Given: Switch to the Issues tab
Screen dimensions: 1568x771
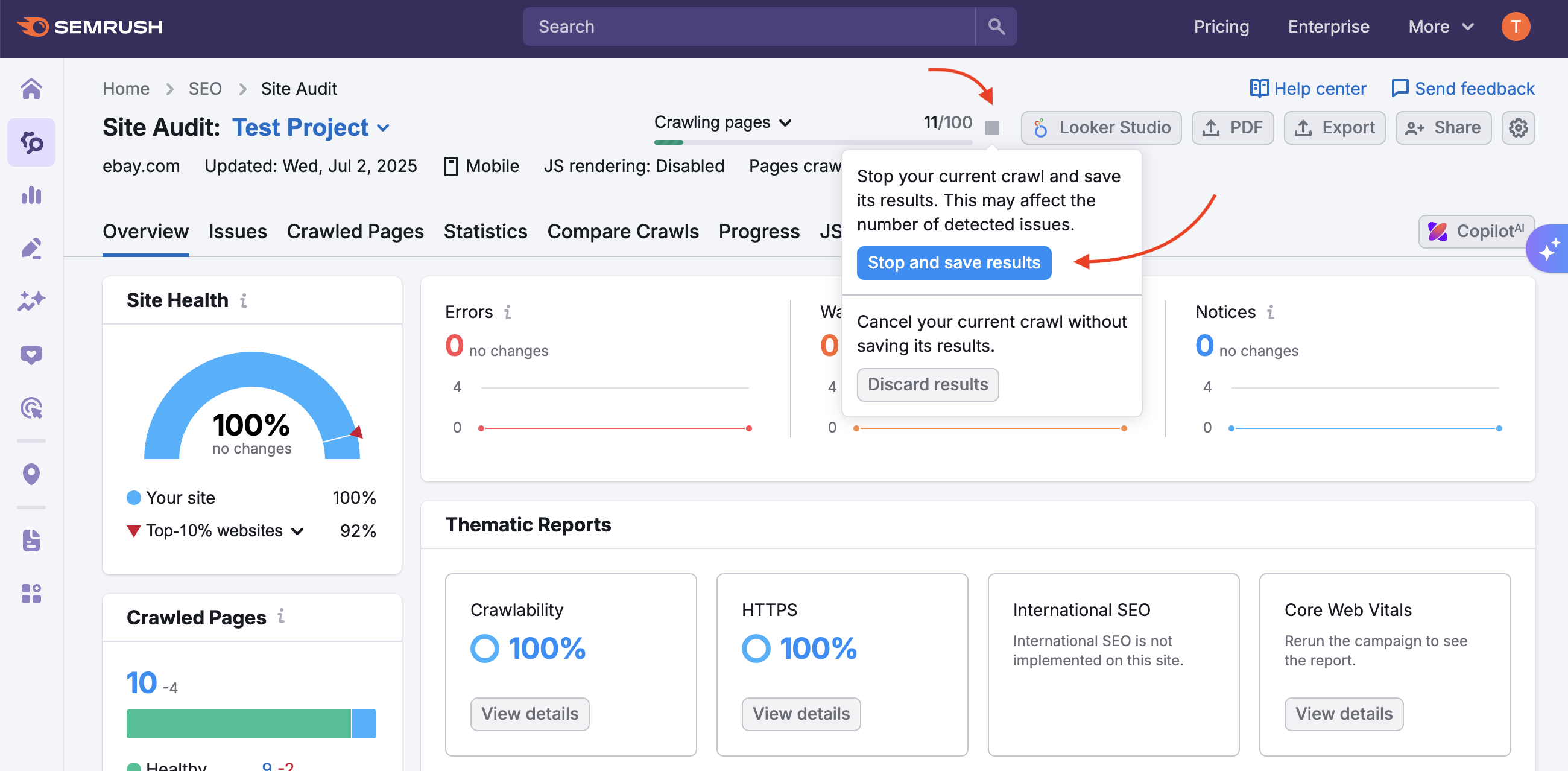Looking at the screenshot, I should coord(238,232).
